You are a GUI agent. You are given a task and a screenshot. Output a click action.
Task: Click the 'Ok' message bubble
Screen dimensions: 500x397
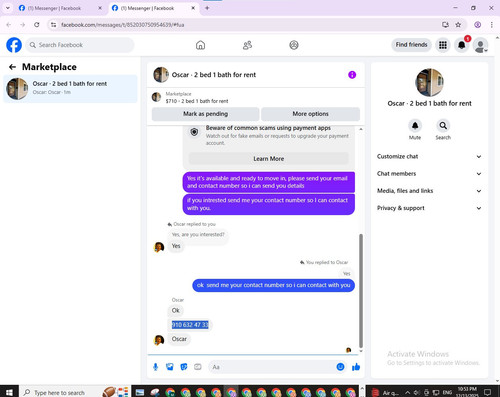coord(176,310)
